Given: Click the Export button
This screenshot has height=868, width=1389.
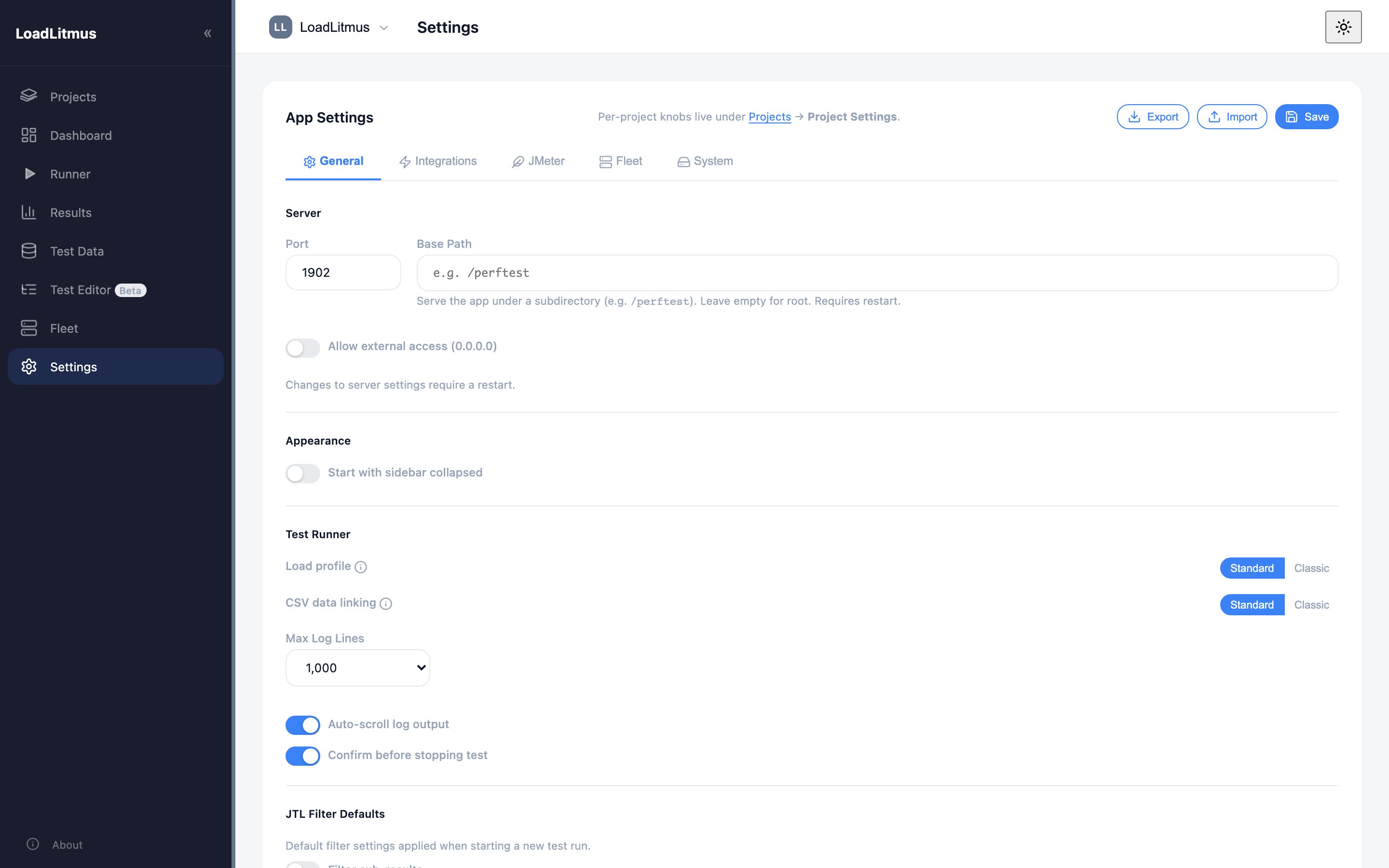Looking at the screenshot, I should [1153, 117].
